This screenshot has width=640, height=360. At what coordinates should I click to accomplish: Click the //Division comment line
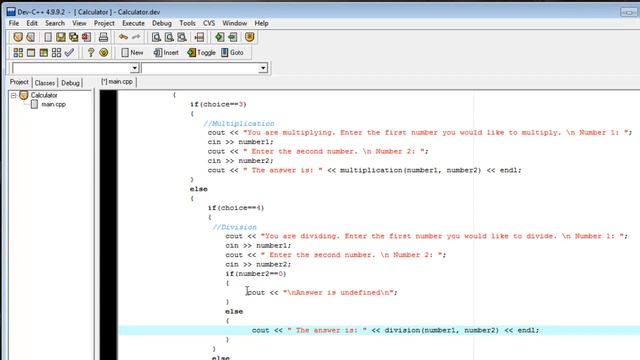tap(234, 227)
